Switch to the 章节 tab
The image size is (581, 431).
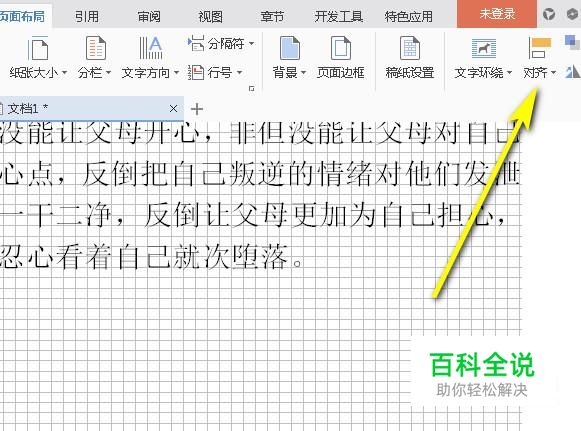pos(272,16)
